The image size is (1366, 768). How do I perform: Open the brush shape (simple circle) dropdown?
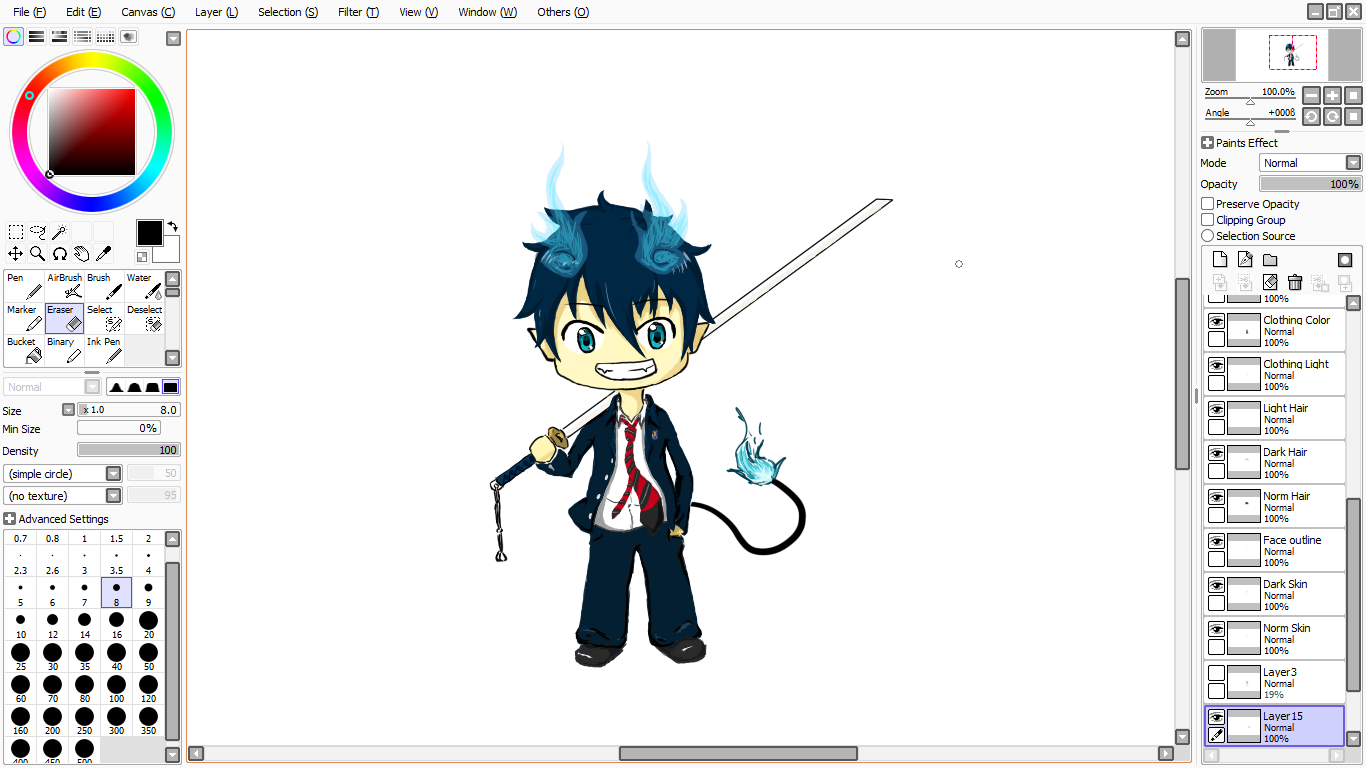click(63, 474)
